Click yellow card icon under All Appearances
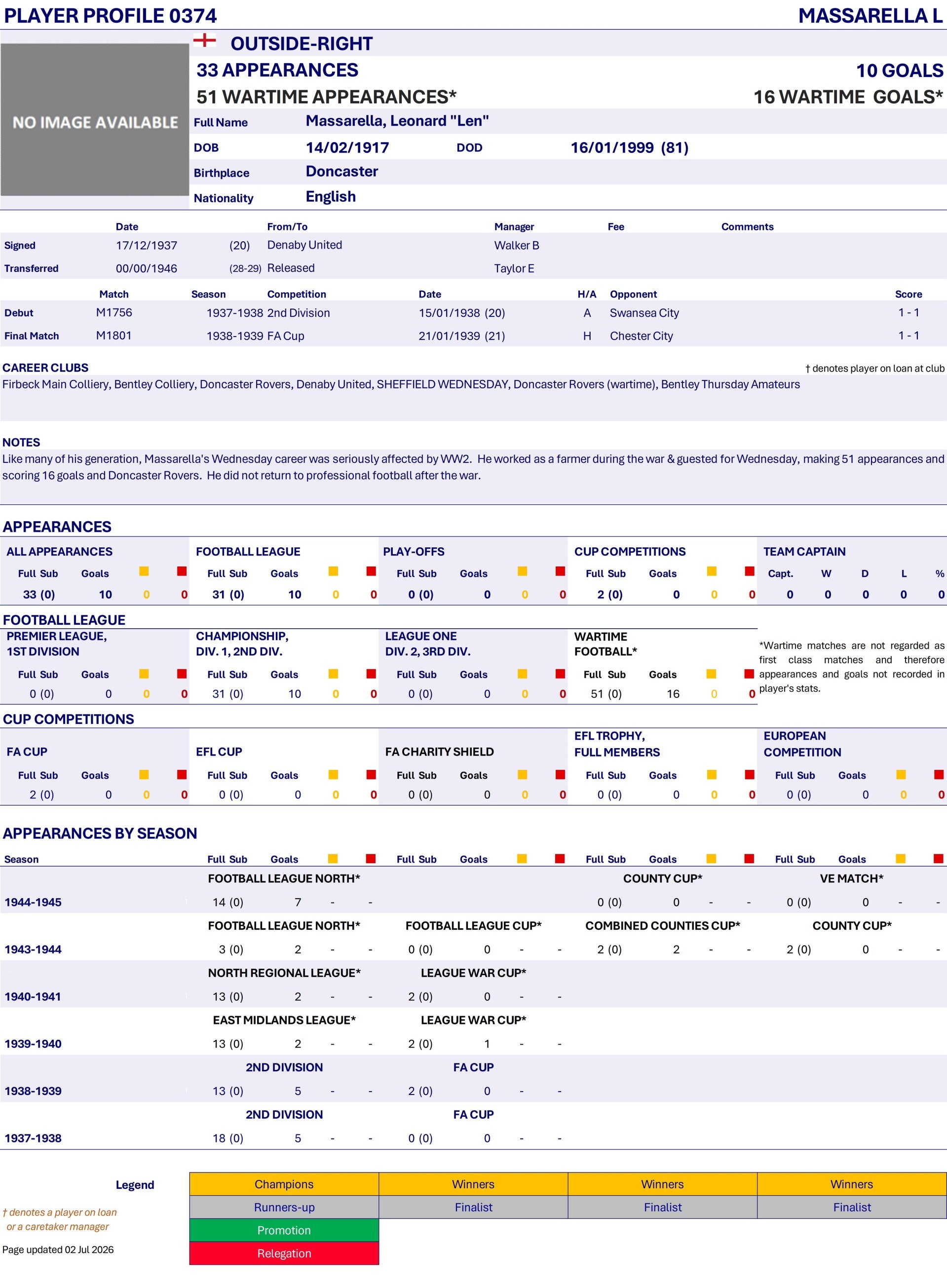Viewport: 947px width, 1288px height. point(144,571)
